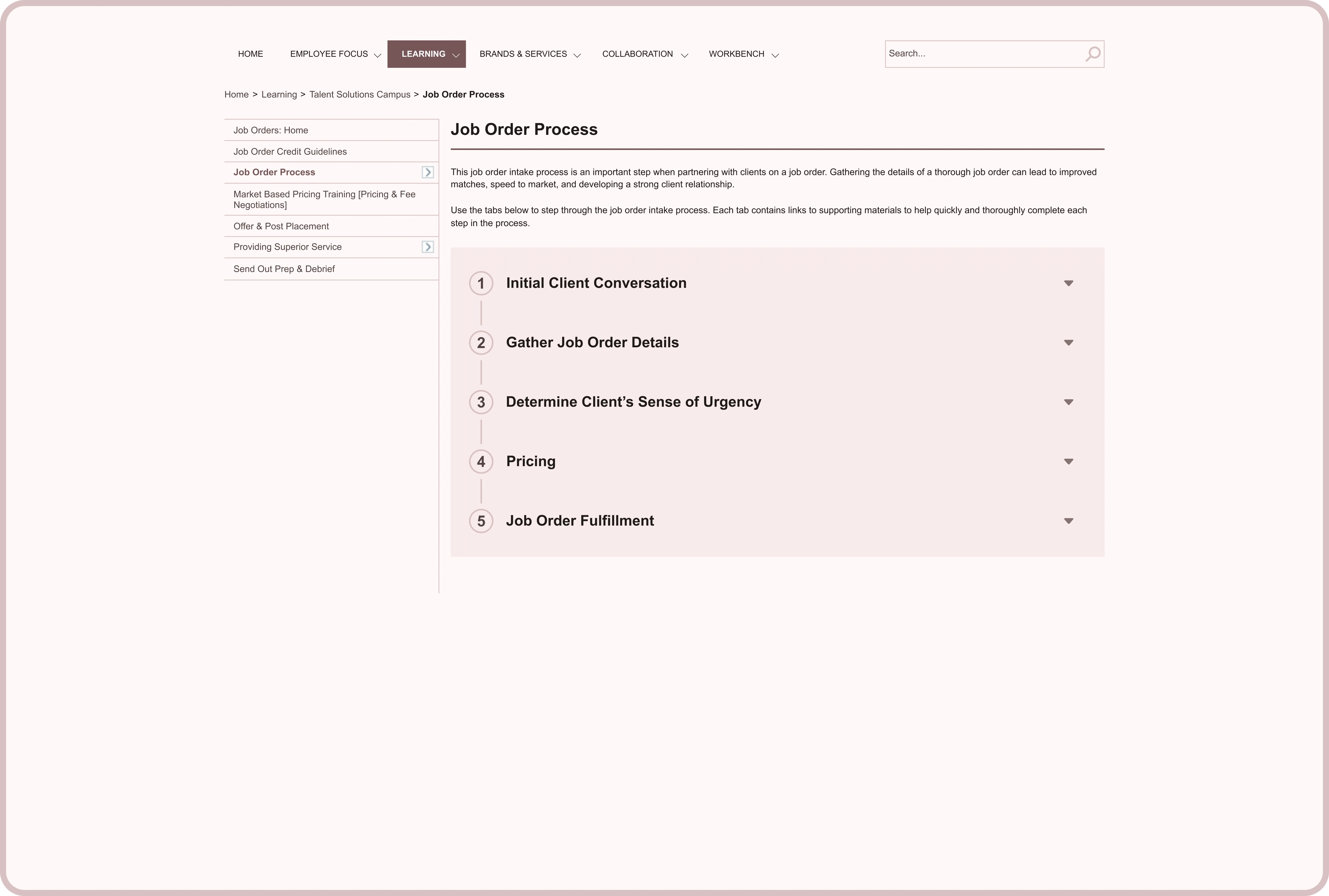
Task: Click the step 2 circle icon
Action: (481, 343)
